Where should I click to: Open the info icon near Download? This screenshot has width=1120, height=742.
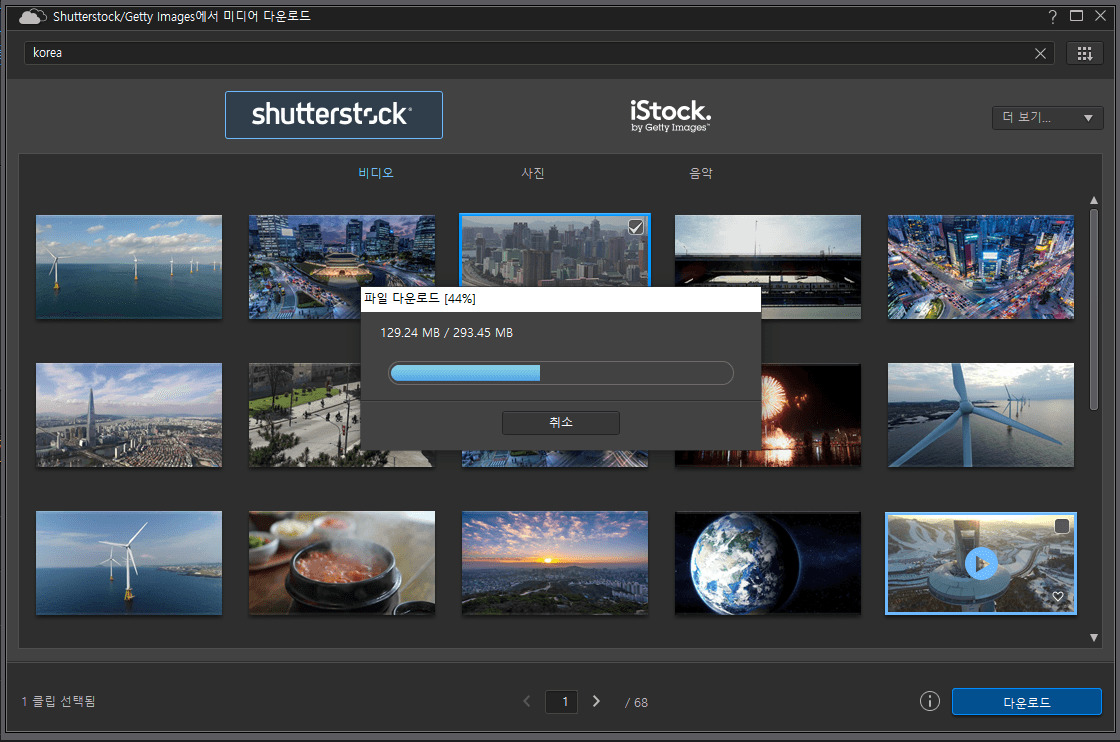(x=929, y=701)
